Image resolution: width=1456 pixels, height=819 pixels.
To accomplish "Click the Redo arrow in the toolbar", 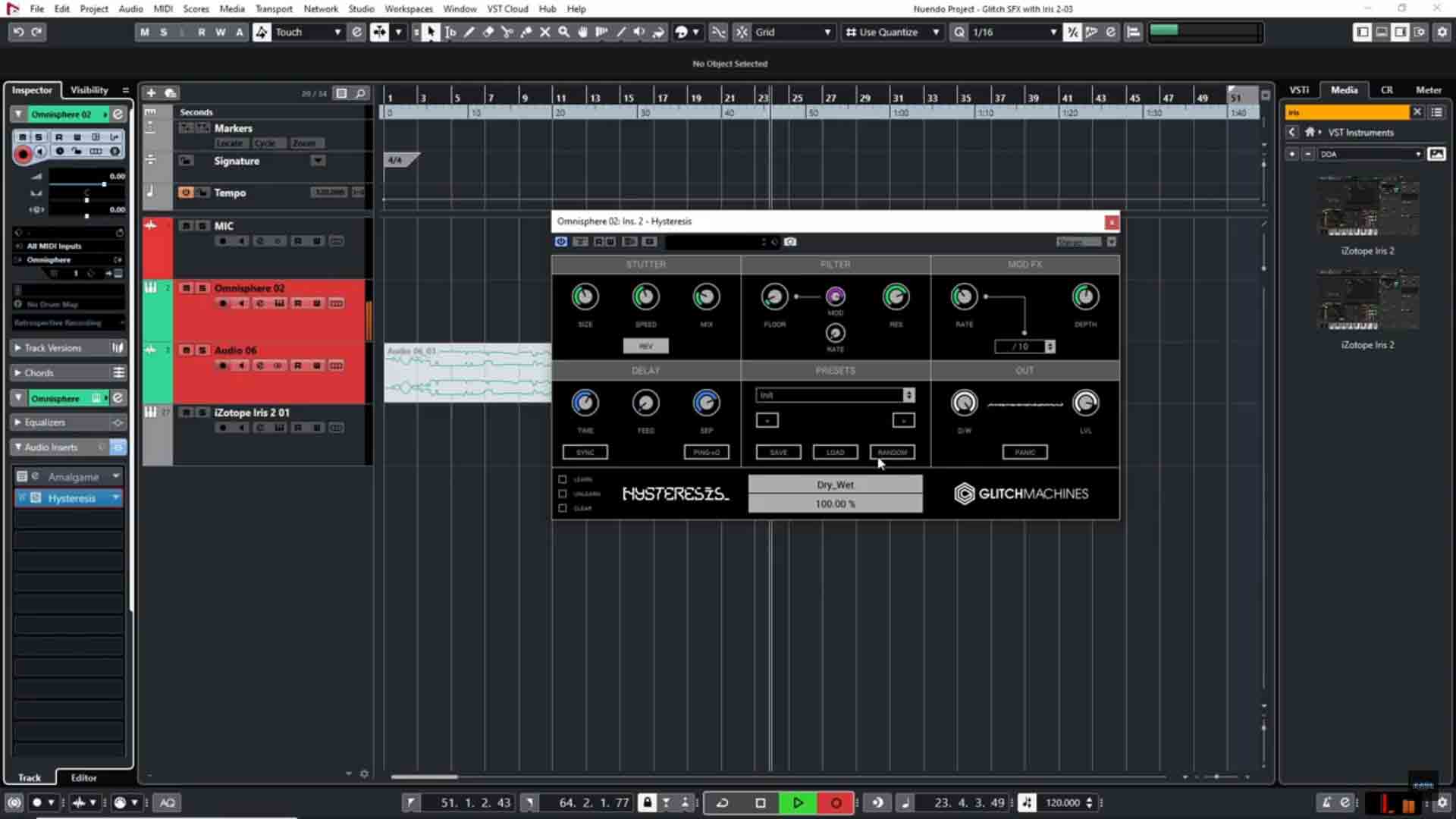I will 36,32.
